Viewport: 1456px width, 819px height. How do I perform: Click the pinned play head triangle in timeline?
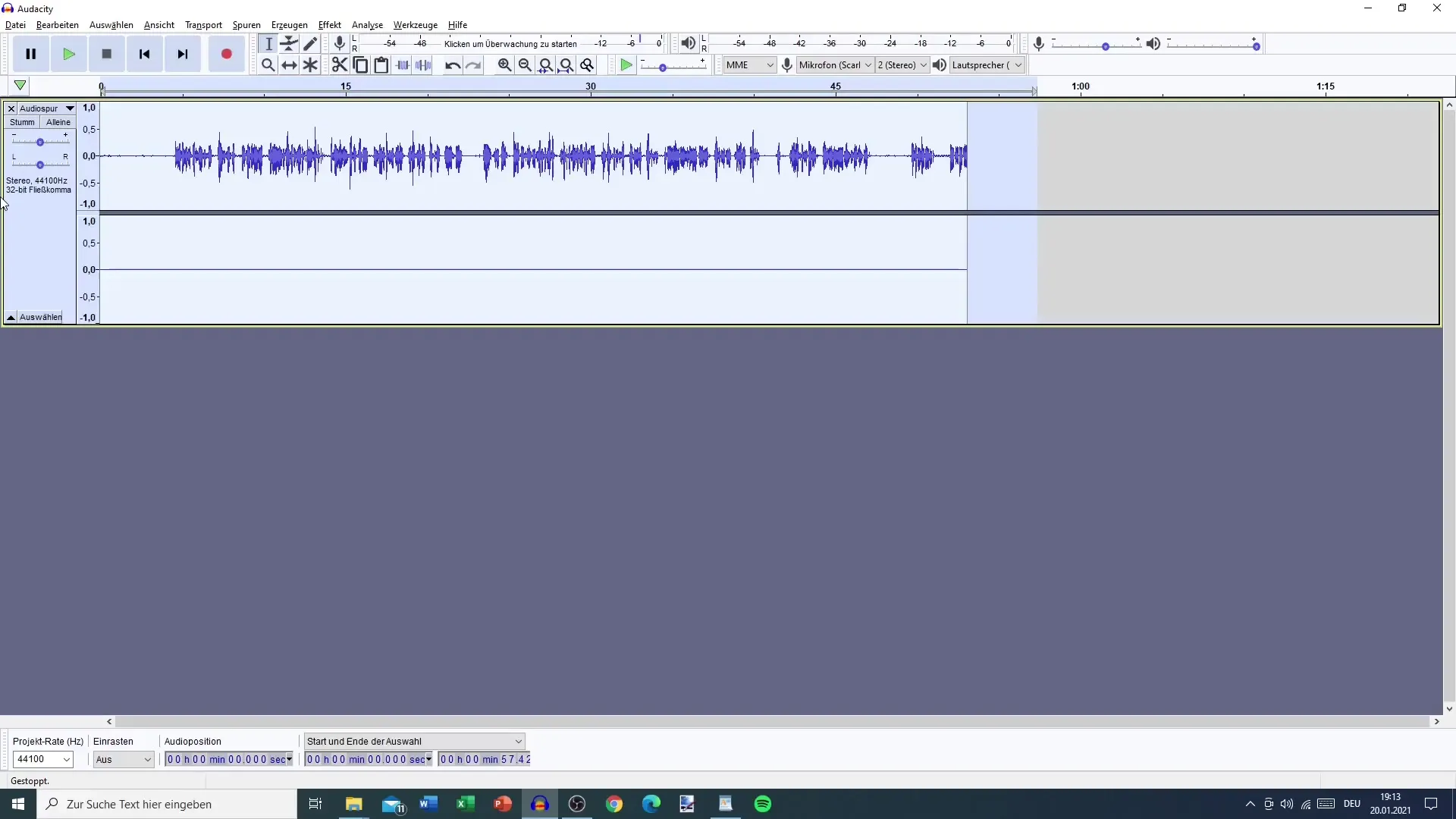[20, 86]
